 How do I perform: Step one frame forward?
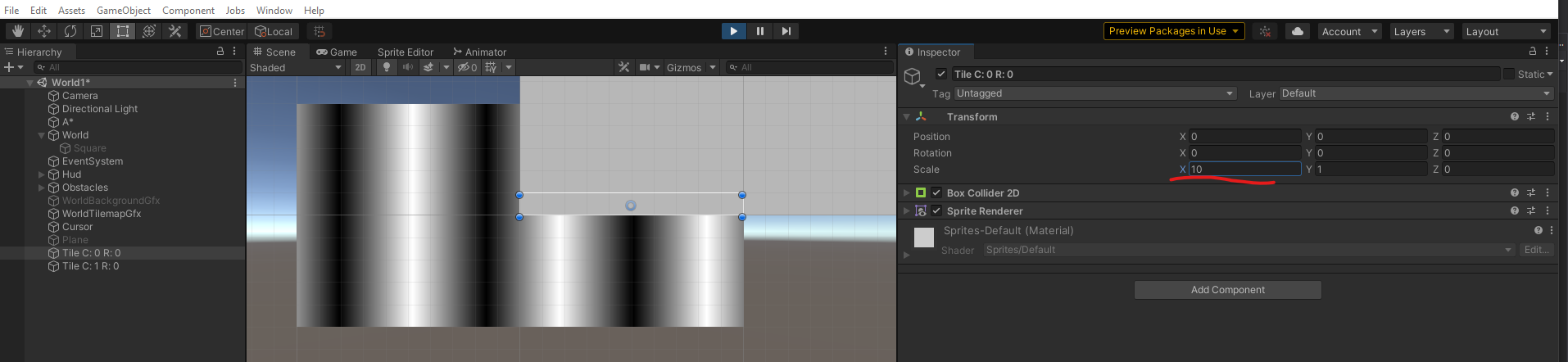click(786, 31)
